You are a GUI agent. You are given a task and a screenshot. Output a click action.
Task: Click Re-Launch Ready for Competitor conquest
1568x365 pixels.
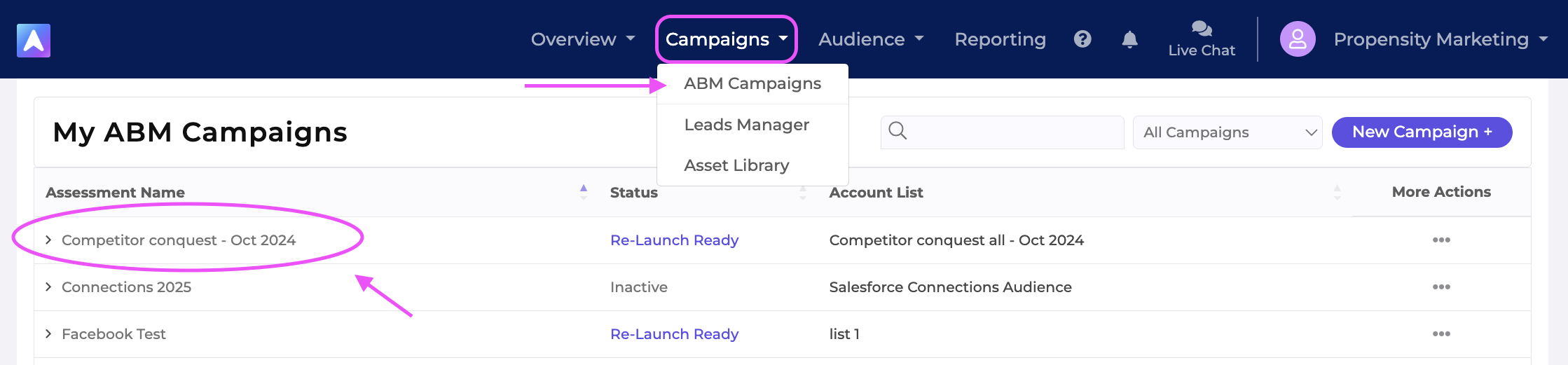674,240
